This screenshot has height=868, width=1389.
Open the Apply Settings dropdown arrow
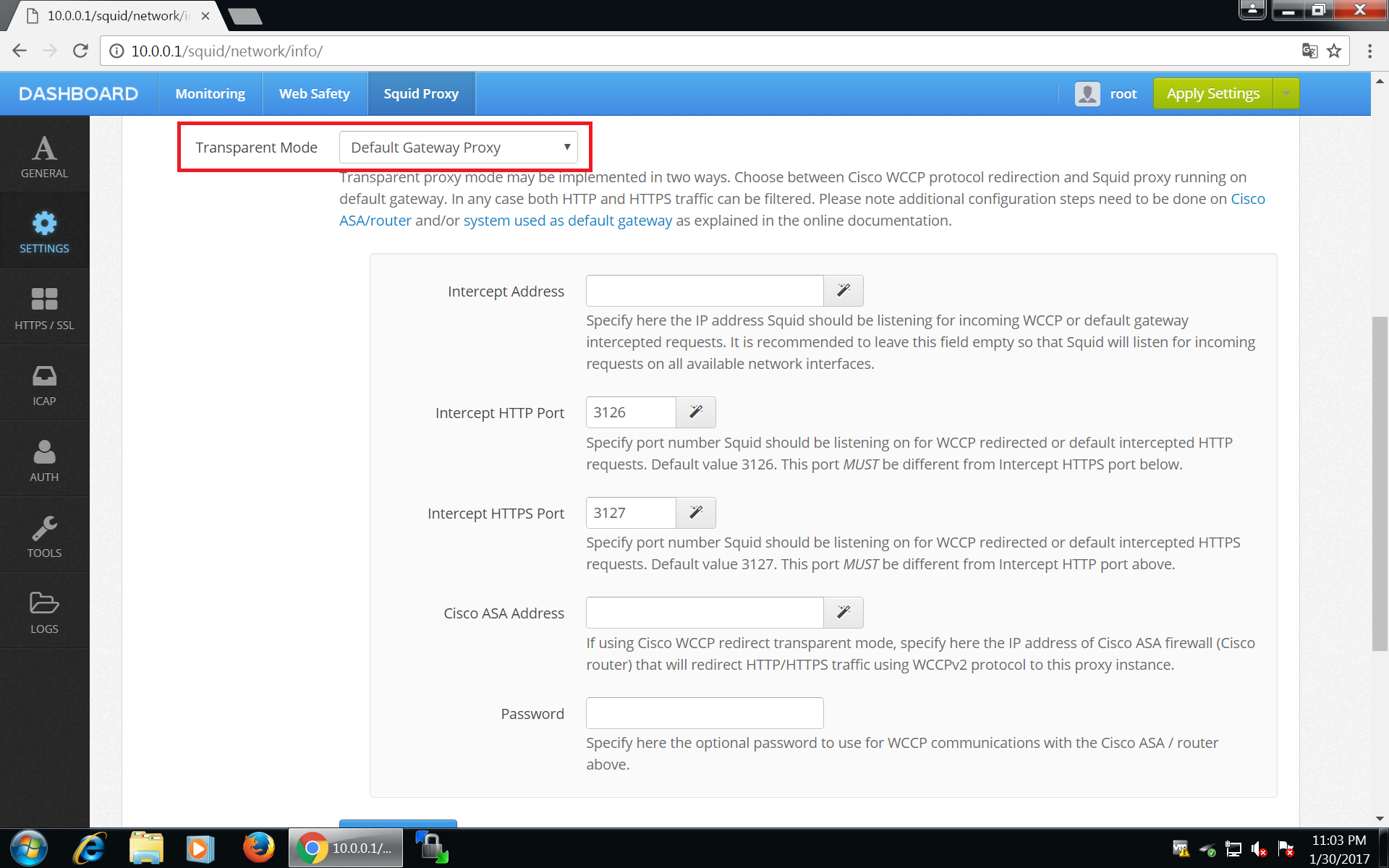(1286, 94)
